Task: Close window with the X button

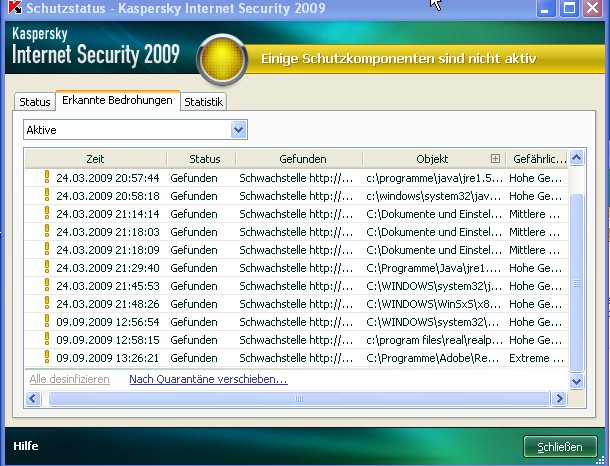Action: click(x=592, y=8)
